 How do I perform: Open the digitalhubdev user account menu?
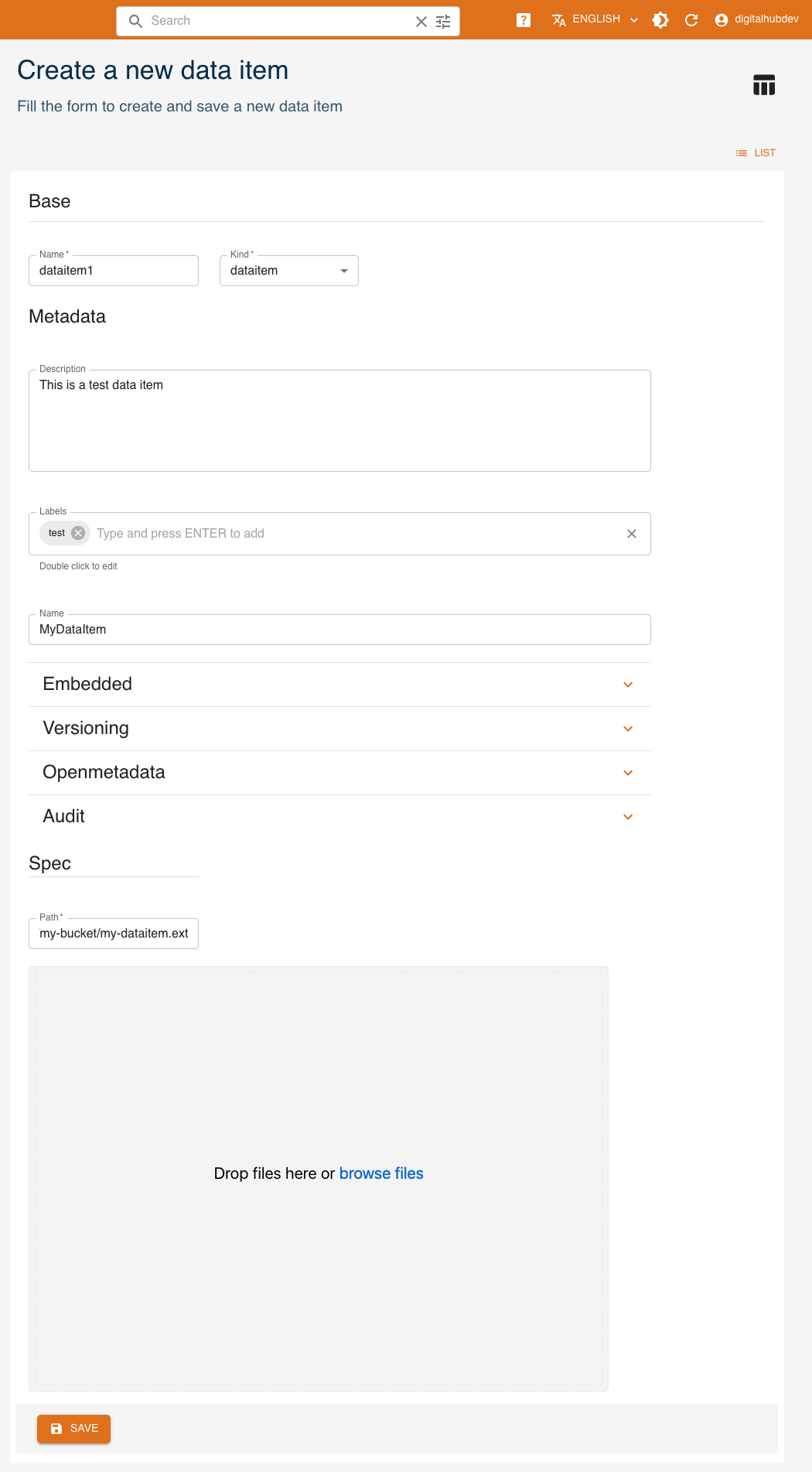(x=756, y=20)
